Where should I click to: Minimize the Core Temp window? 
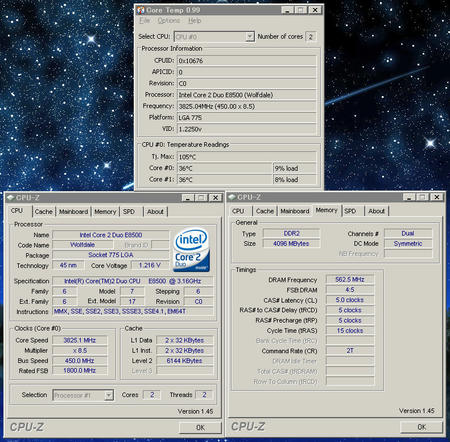(287, 10)
